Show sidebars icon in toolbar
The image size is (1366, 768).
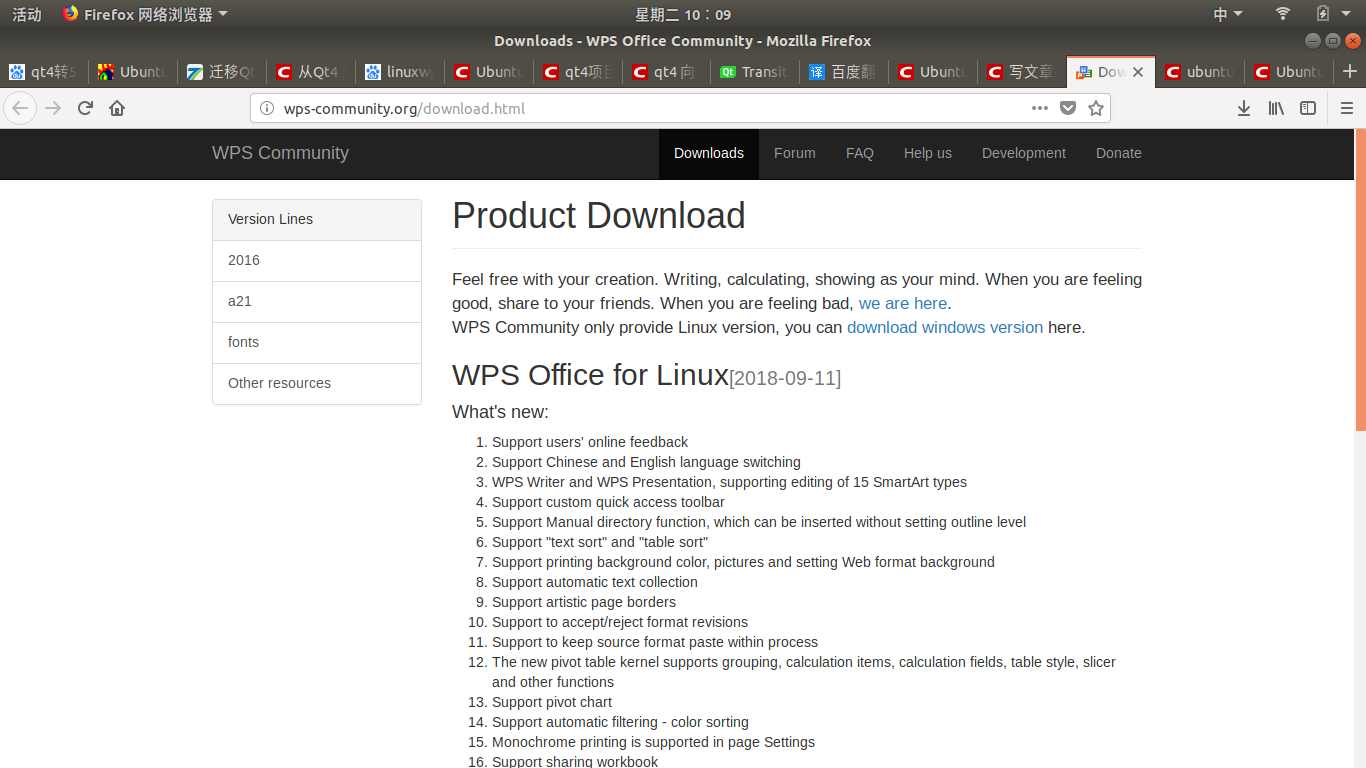[1308, 108]
